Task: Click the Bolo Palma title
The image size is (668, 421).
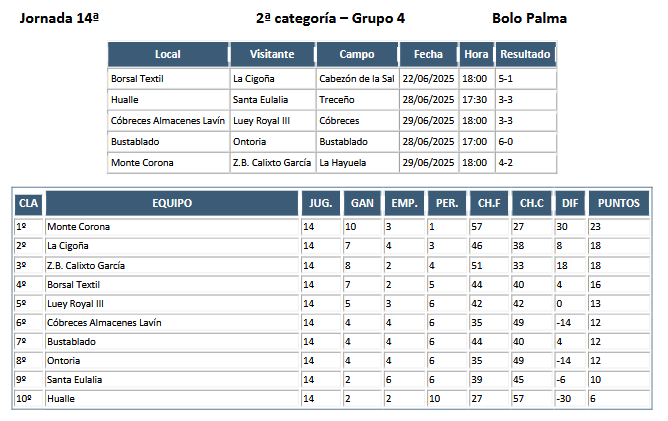Action: [530, 18]
